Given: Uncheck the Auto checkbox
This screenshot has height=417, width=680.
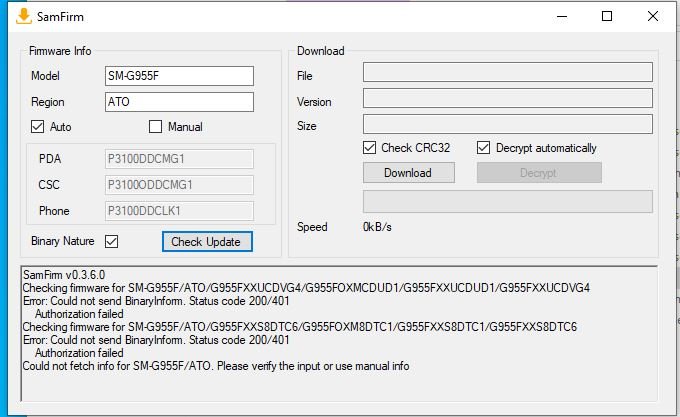Looking at the screenshot, I should point(37,127).
